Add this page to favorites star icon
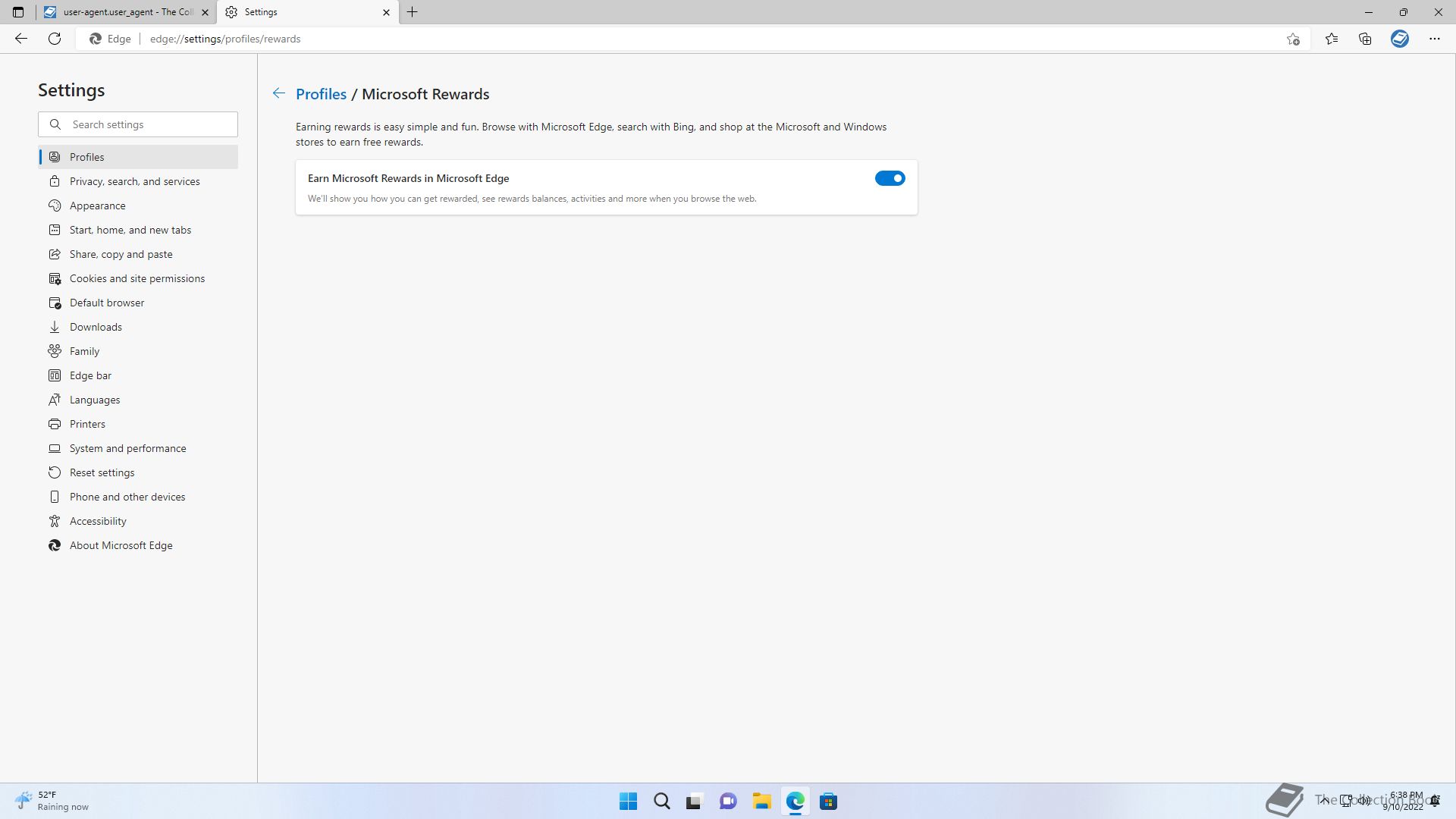1456x819 pixels. tap(1293, 39)
